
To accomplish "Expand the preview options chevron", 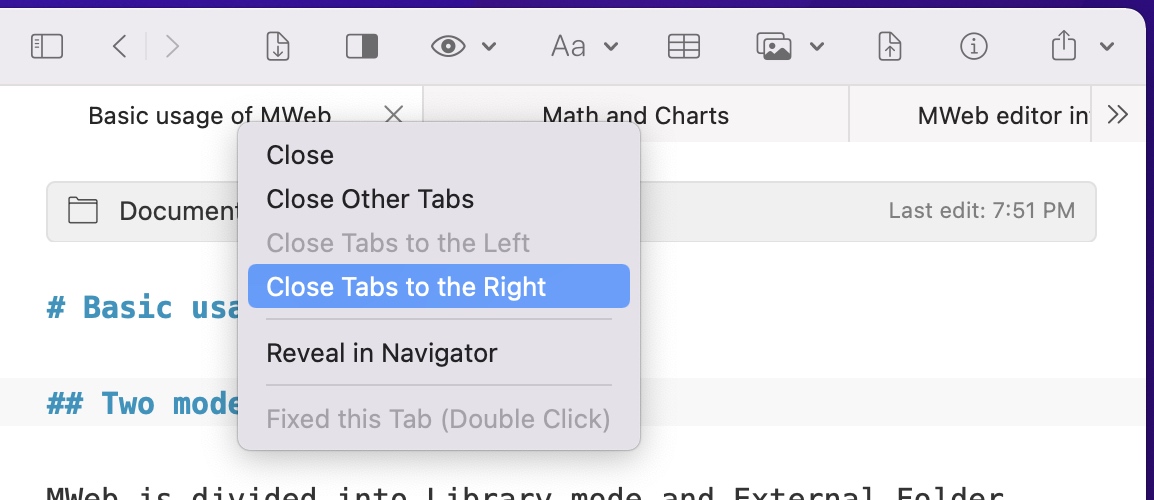I will [x=489, y=46].
